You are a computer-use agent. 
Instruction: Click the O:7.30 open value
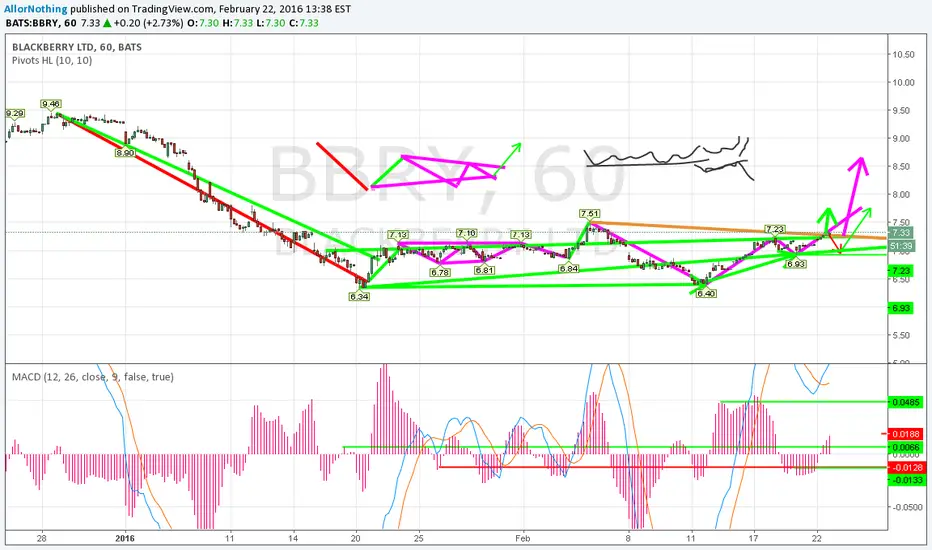point(203,23)
